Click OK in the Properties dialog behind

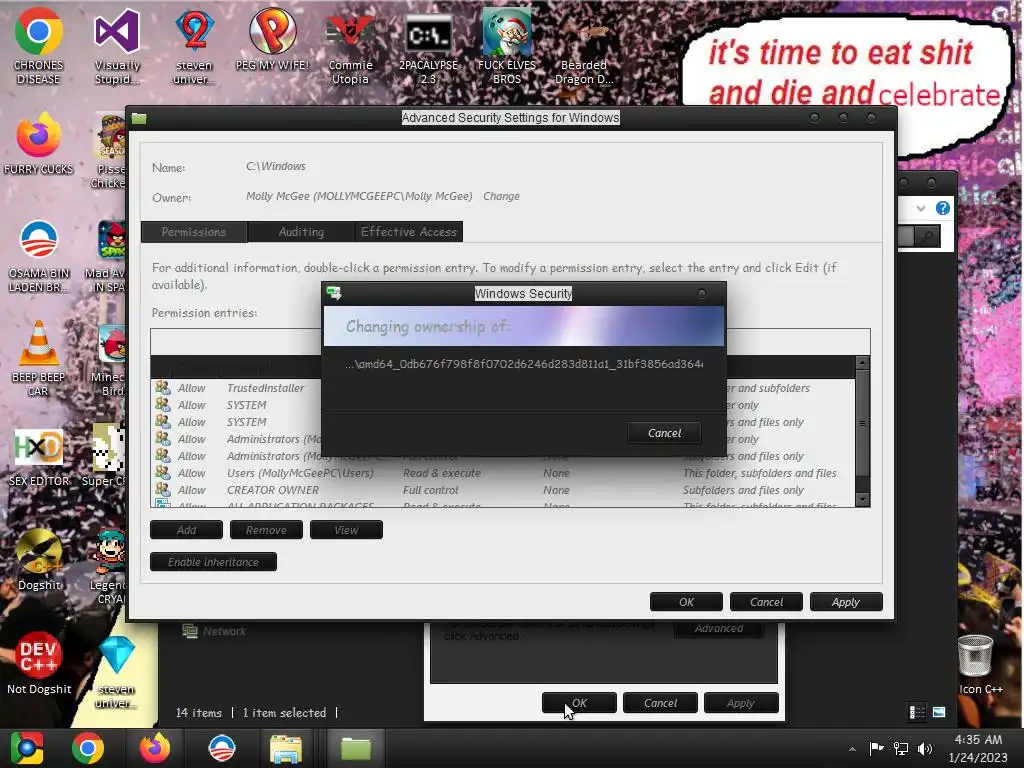coord(579,703)
